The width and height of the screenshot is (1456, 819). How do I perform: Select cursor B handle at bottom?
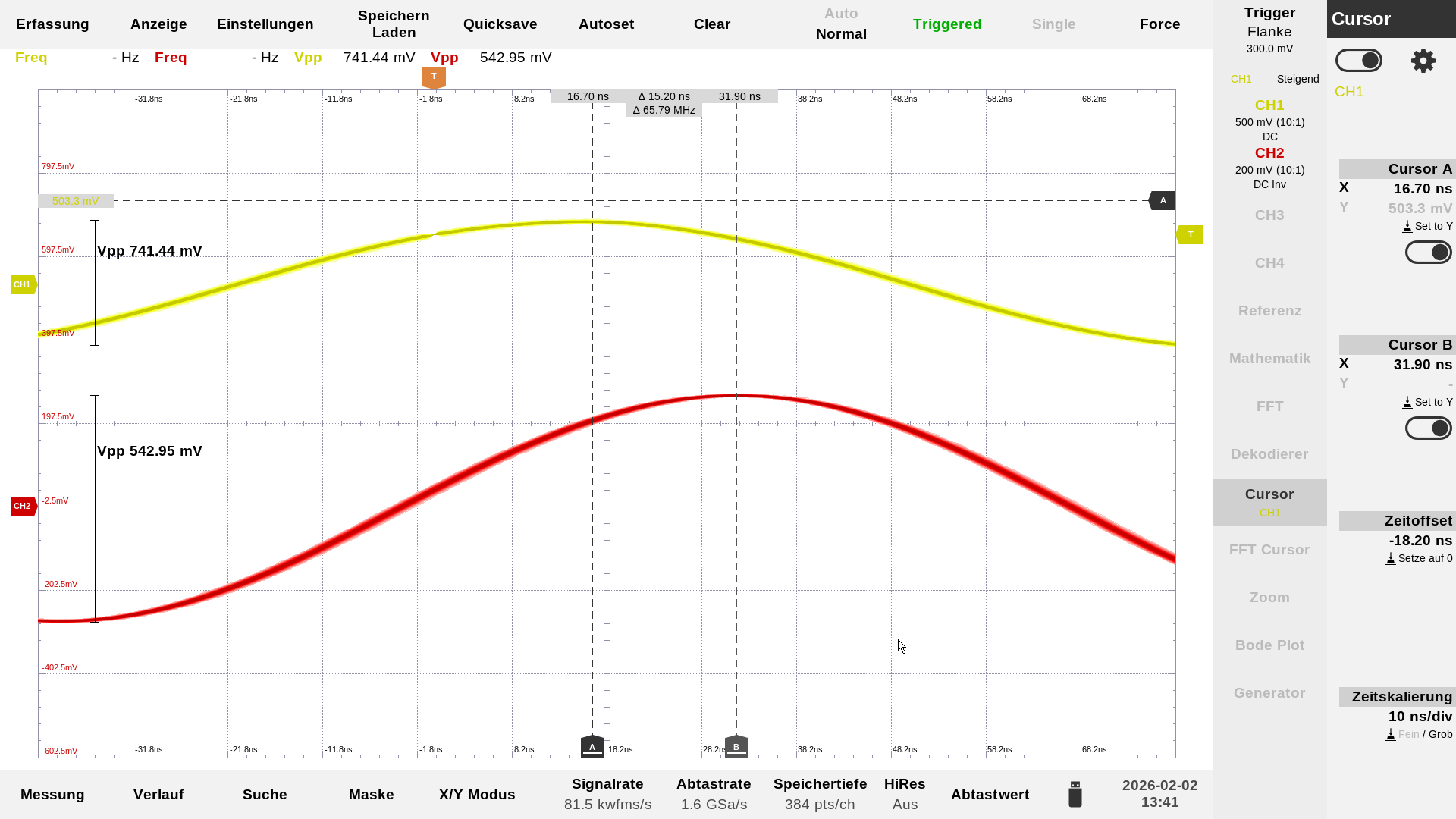(x=736, y=746)
